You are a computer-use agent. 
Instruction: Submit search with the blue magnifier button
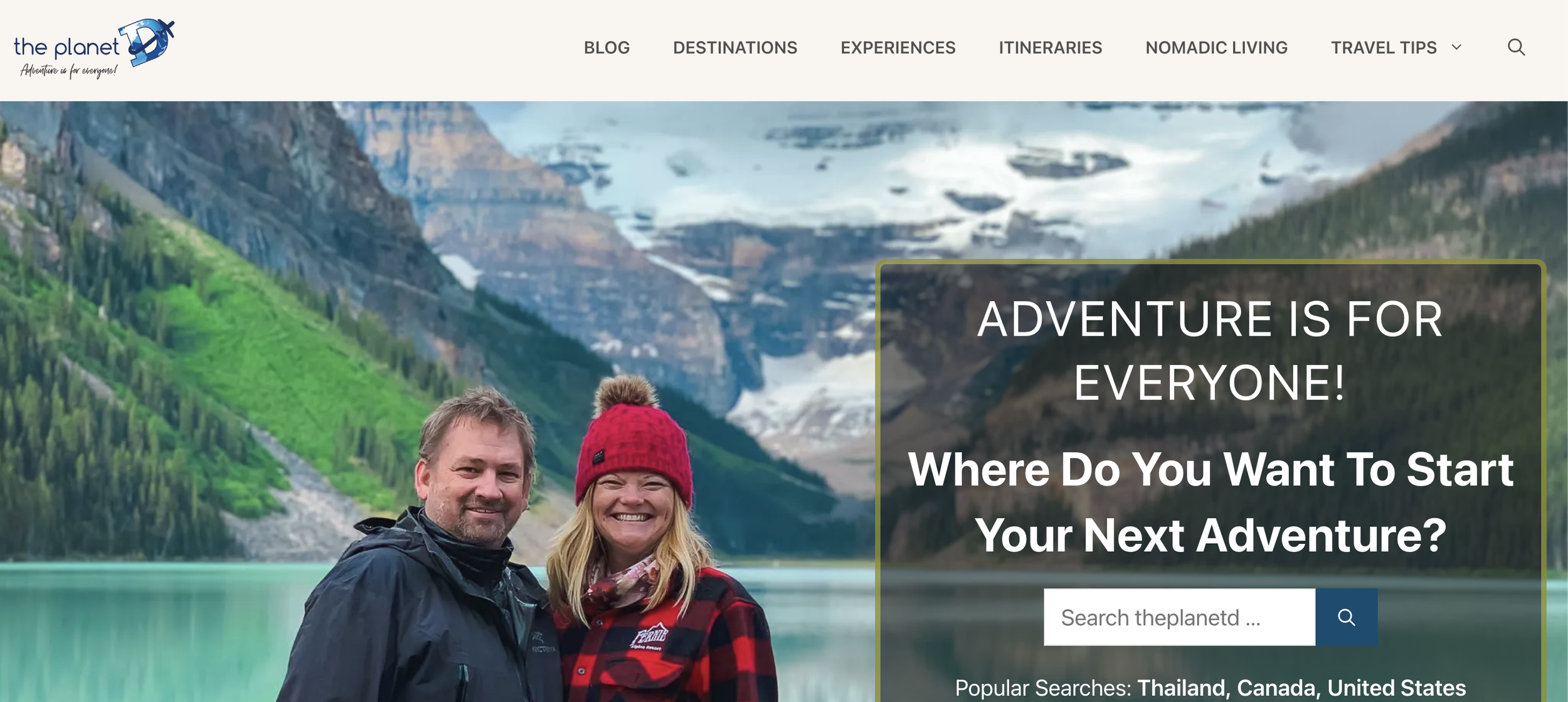coord(1346,617)
